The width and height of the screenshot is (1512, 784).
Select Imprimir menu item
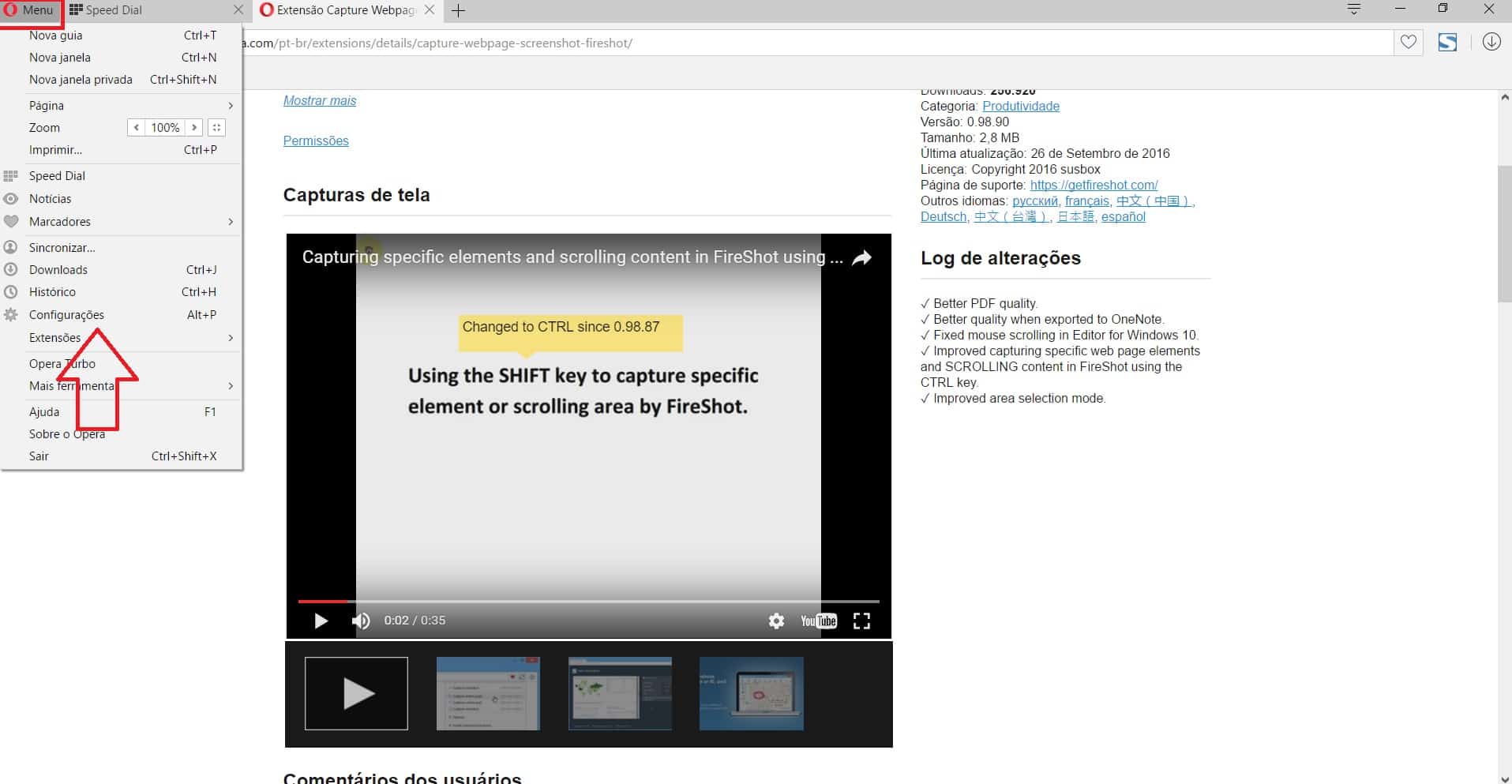point(122,149)
